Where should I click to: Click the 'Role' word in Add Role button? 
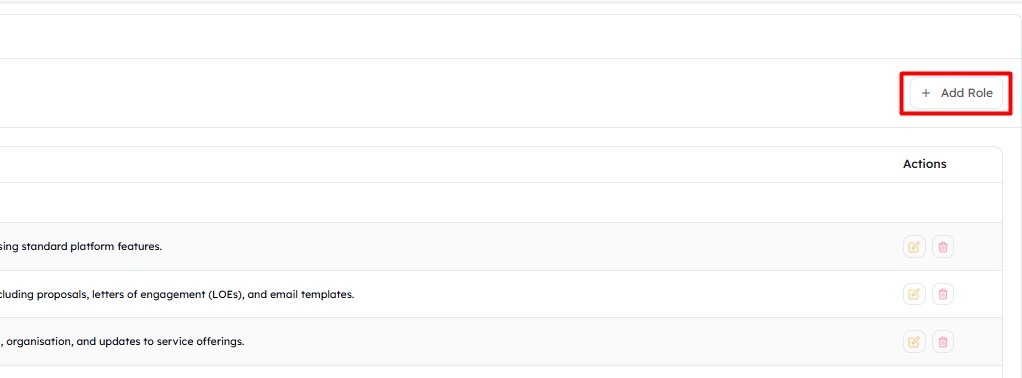click(980, 93)
